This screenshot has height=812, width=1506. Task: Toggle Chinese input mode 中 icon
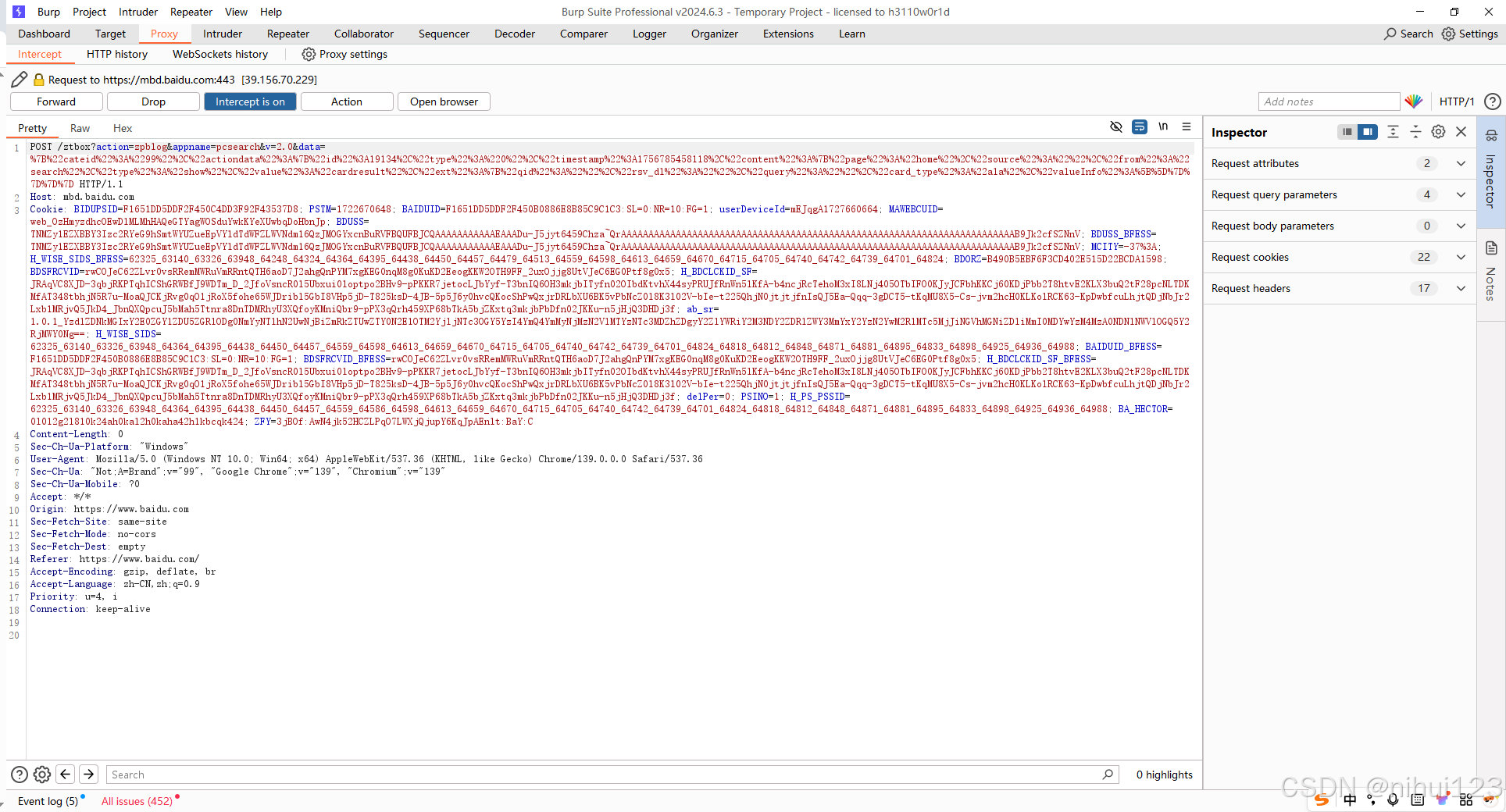point(1350,800)
